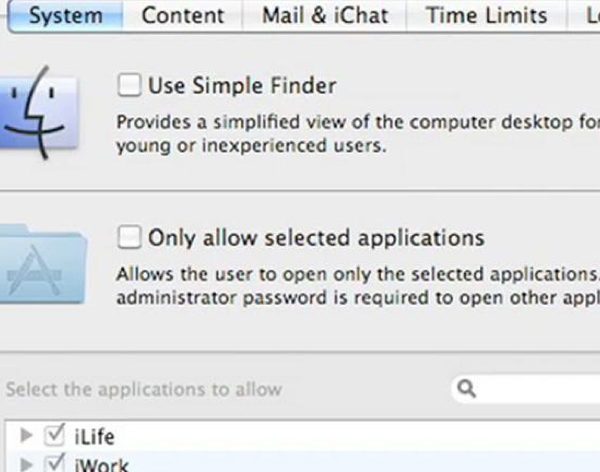
Task: Expand the iWork disclosure triangle
Action: (x=27, y=463)
